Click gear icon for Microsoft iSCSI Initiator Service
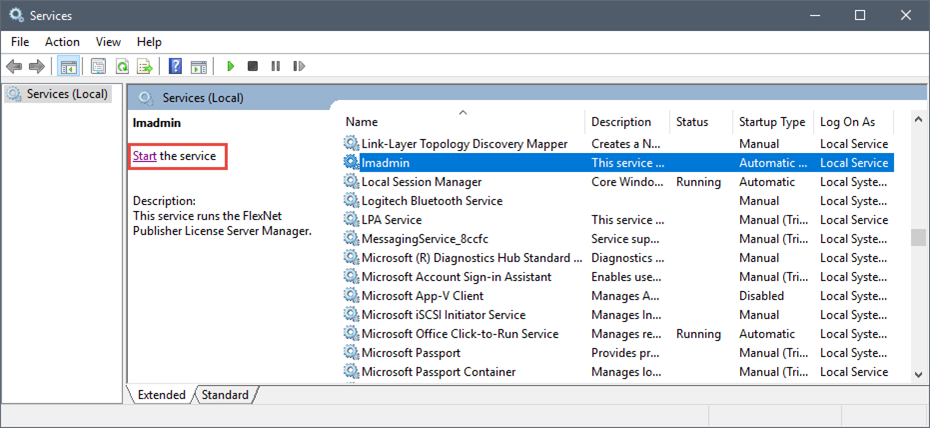The width and height of the screenshot is (930, 428). click(x=352, y=314)
